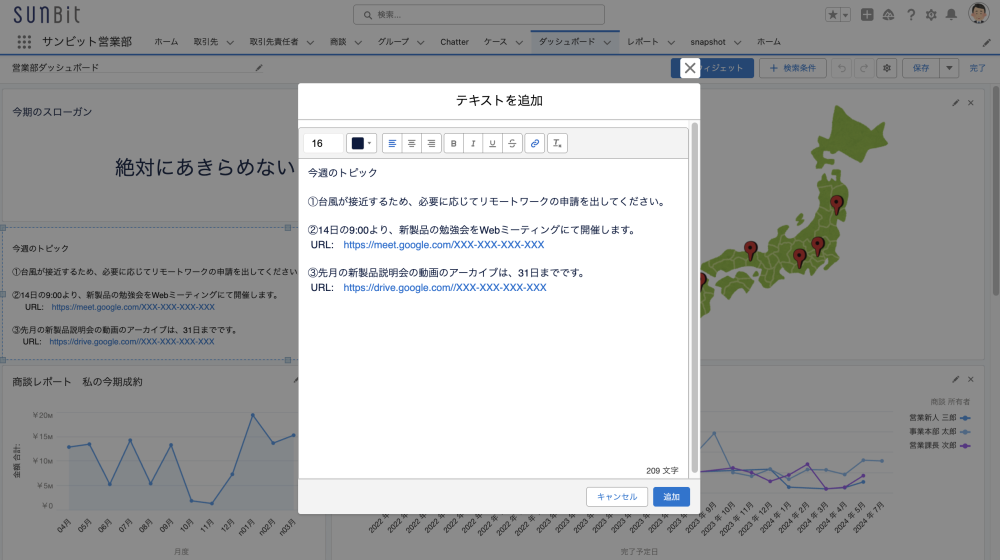Screen dimensions: 1000x560
Task: Click the global search field
Action: click(479, 15)
